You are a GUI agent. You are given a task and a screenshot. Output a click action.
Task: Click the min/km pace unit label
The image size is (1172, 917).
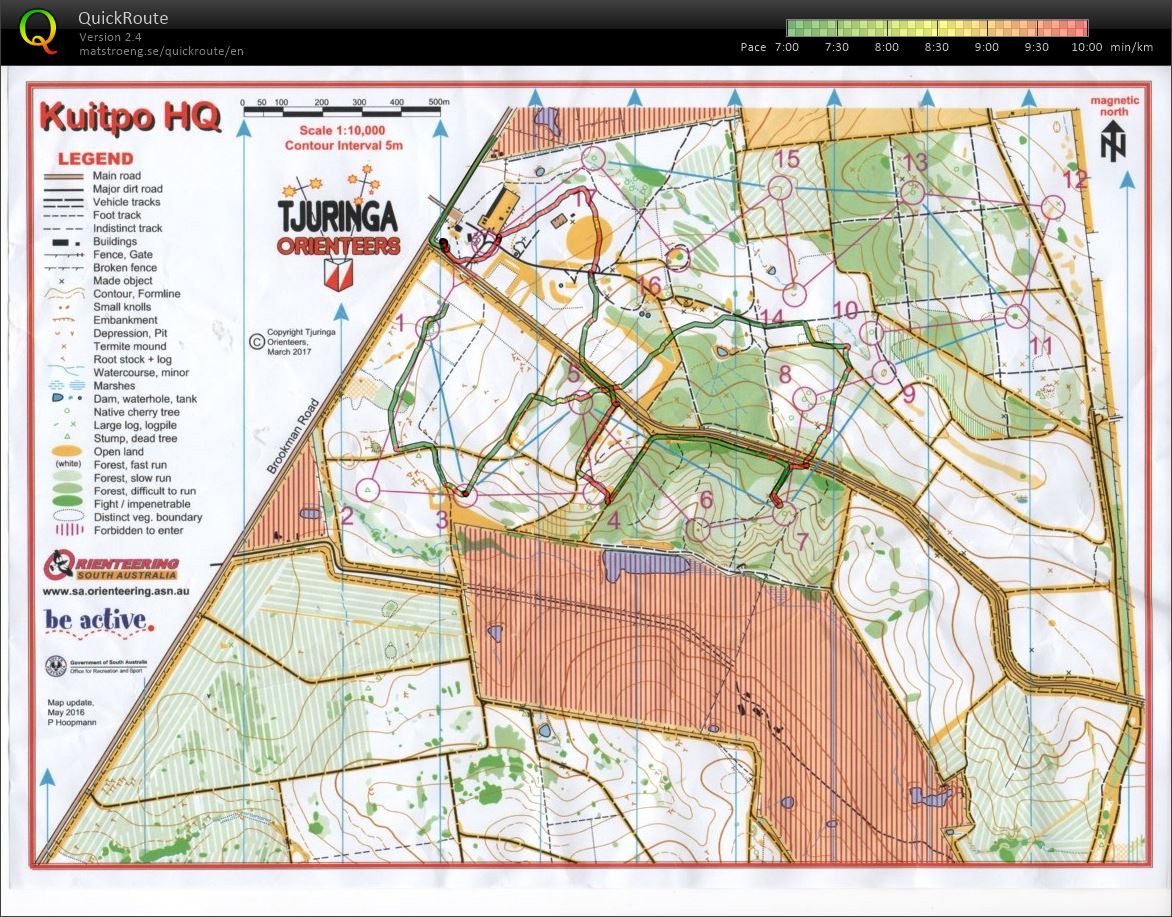pos(1132,46)
